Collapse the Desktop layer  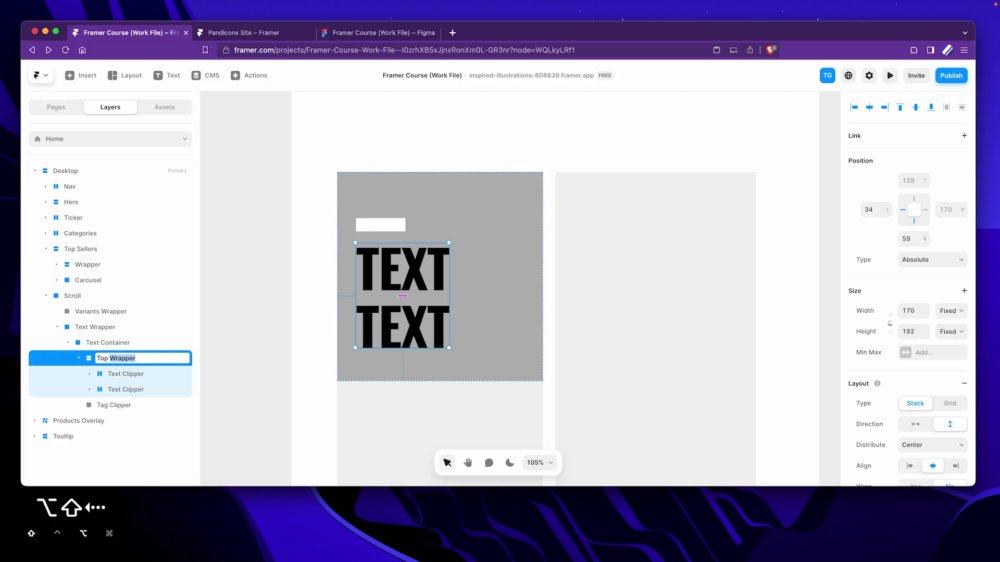click(35, 171)
